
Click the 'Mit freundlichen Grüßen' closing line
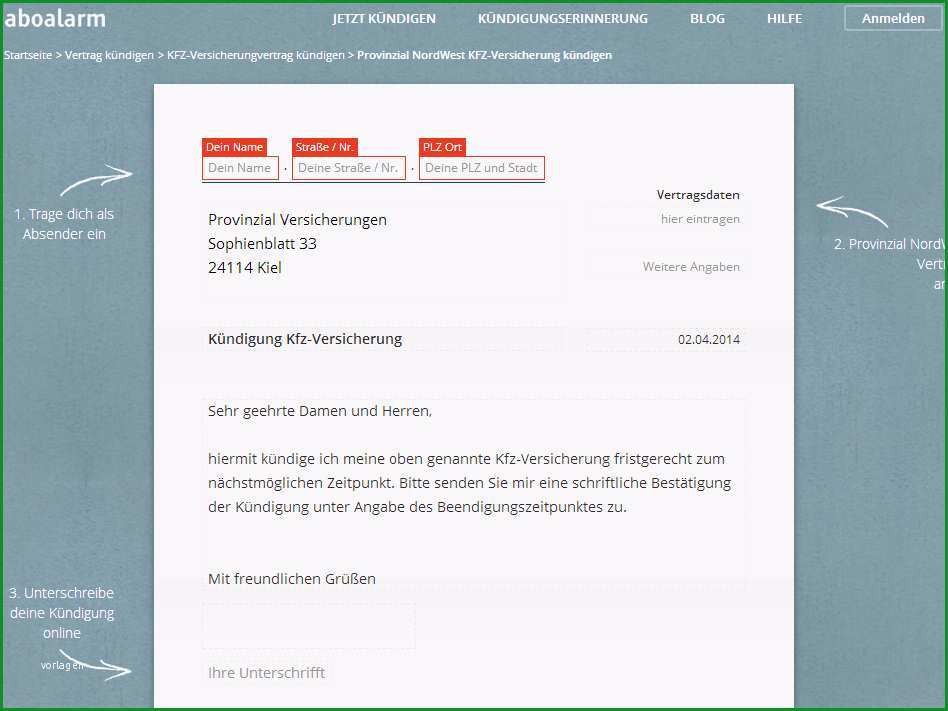tap(291, 579)
